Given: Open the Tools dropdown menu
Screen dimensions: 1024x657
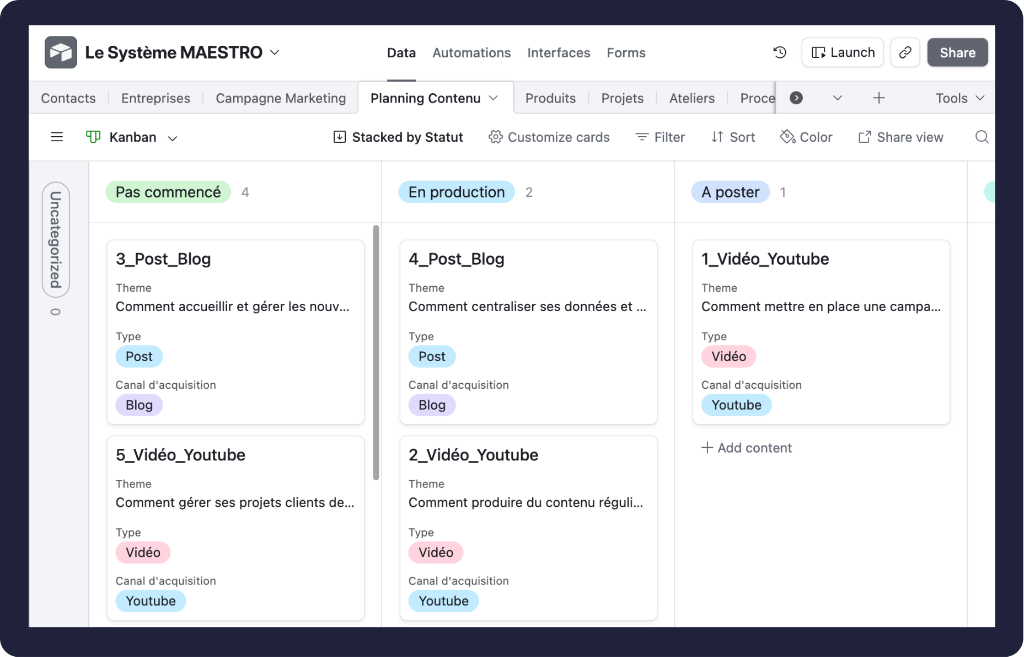Looking at the screenshot, I should click(960, 98).
